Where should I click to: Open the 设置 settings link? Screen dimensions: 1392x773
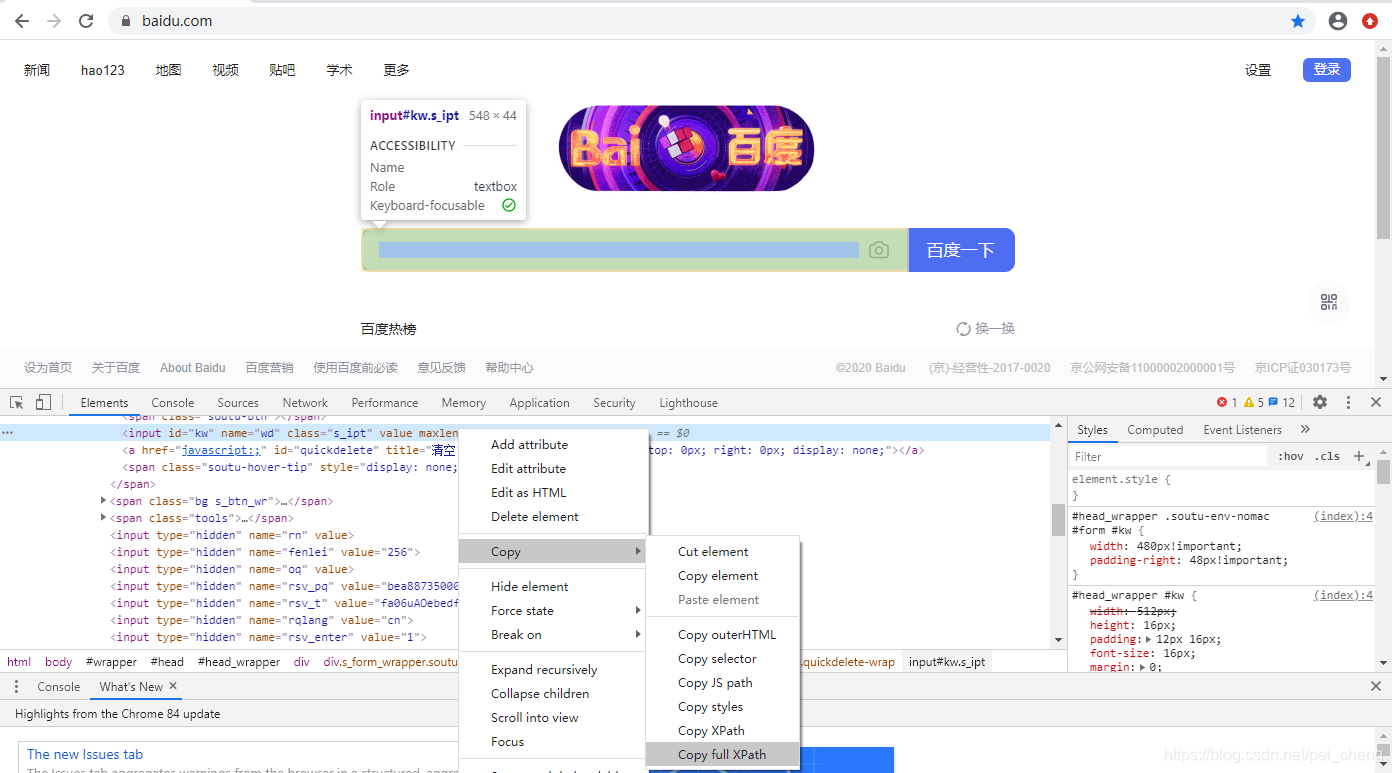tap(1258, 70)
